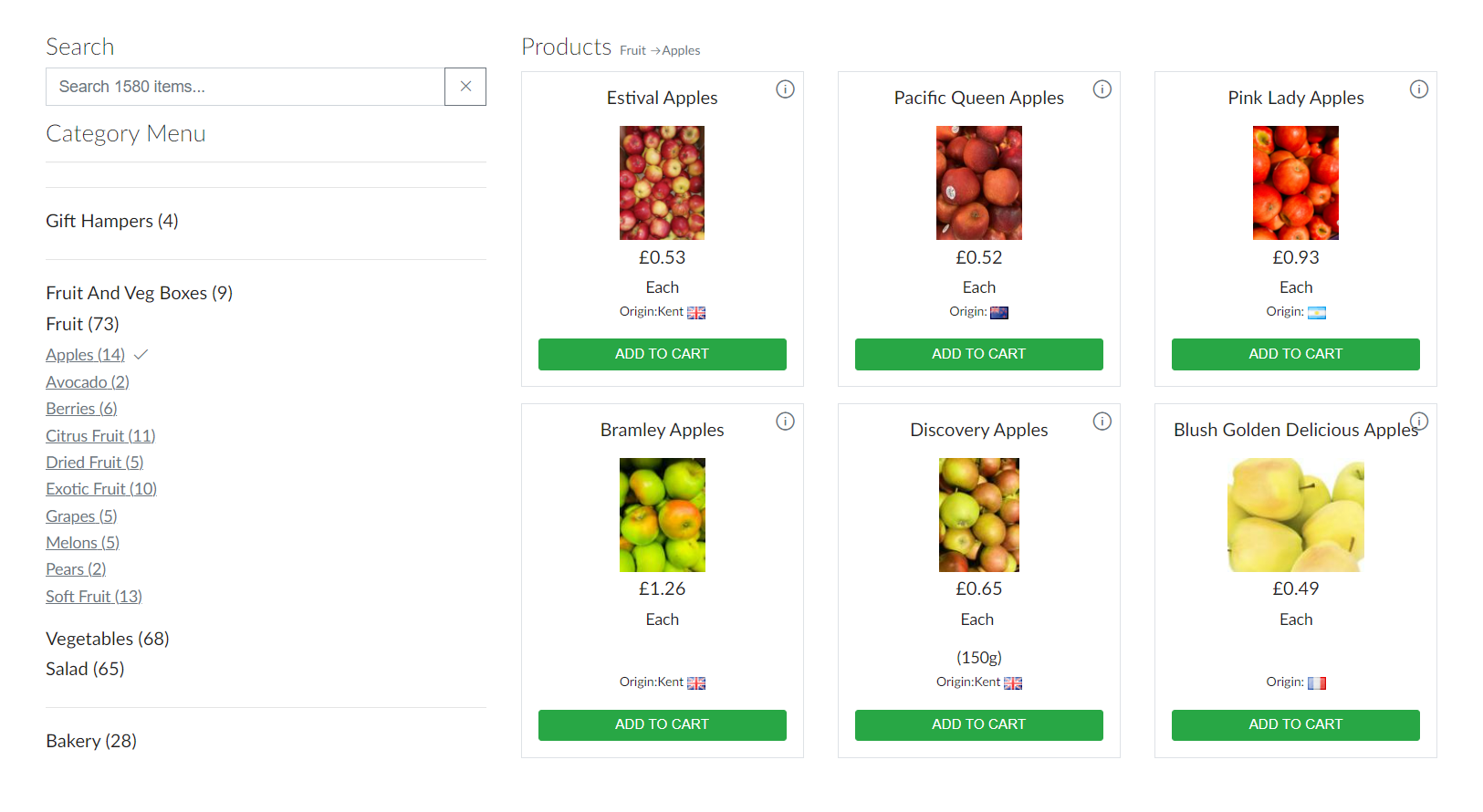Open info icon for Pacific Queen Apples
Screen dimensions: 1483x812
click(x=1102, y=89)
